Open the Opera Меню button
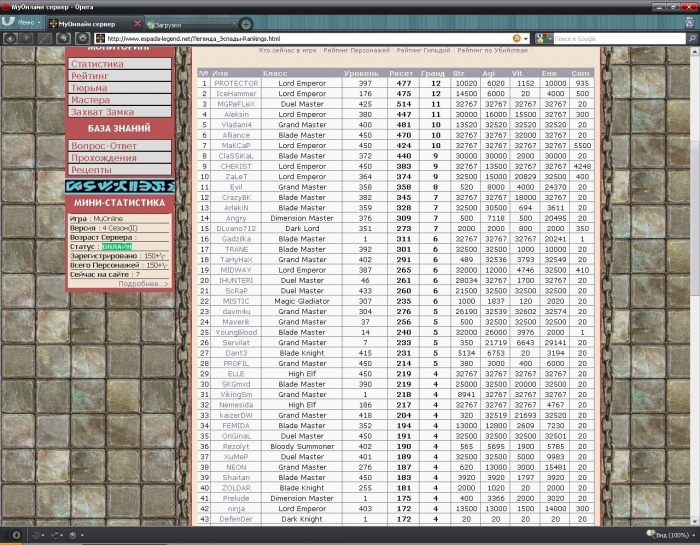The image size is (700, 545). (20, 22)
